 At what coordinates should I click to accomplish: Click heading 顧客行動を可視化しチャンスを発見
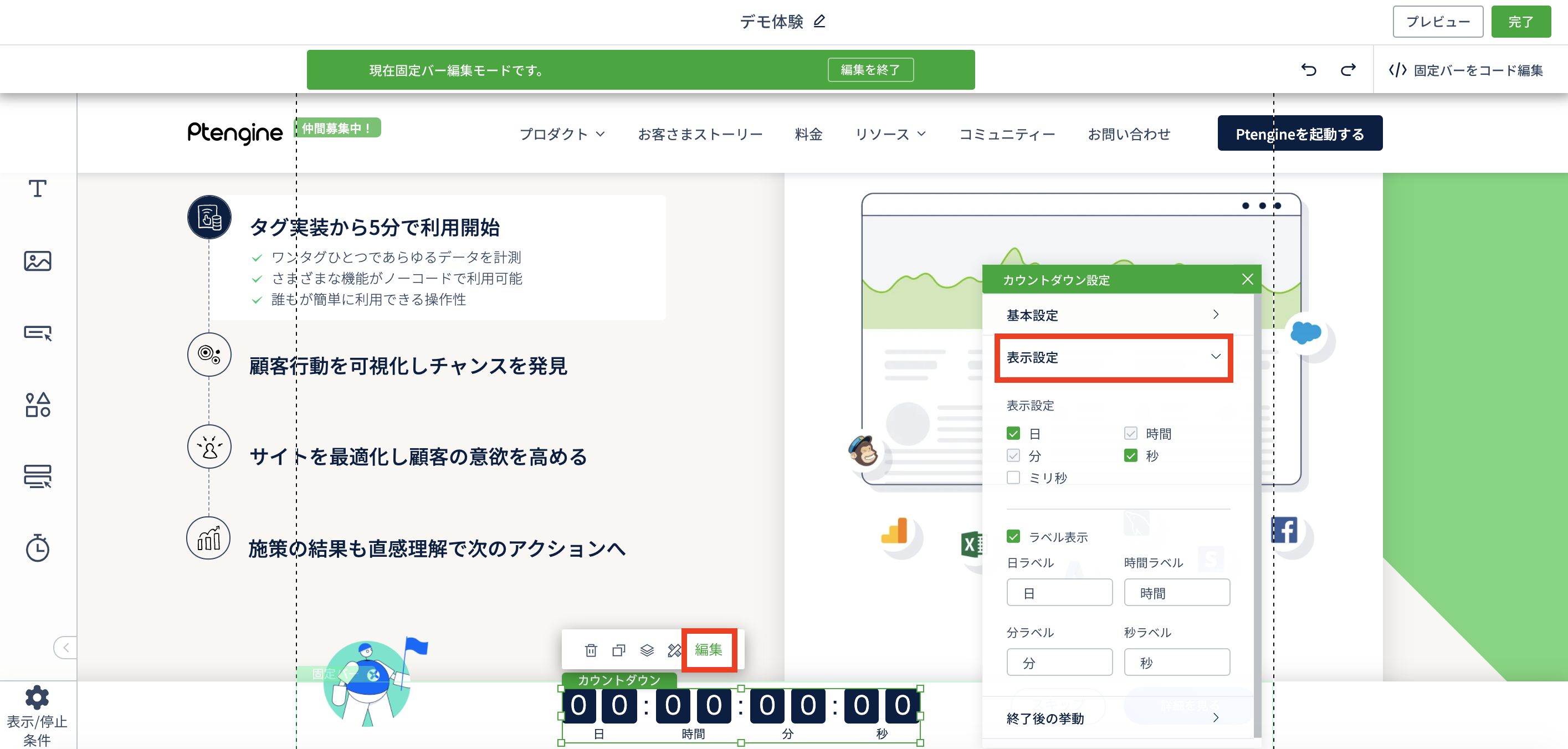pos(408,366)
